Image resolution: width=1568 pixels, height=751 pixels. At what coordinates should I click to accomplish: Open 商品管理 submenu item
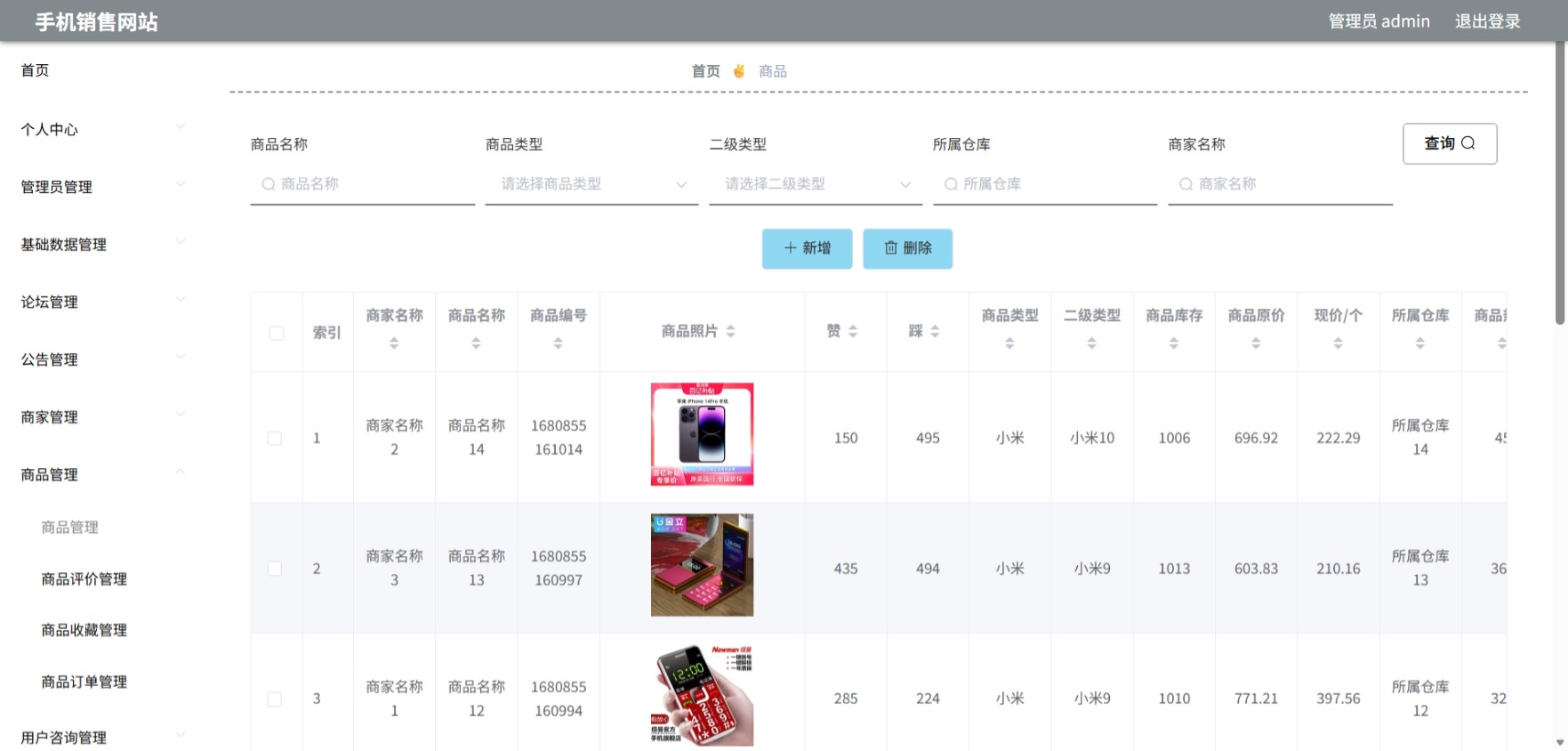(69, 527)
